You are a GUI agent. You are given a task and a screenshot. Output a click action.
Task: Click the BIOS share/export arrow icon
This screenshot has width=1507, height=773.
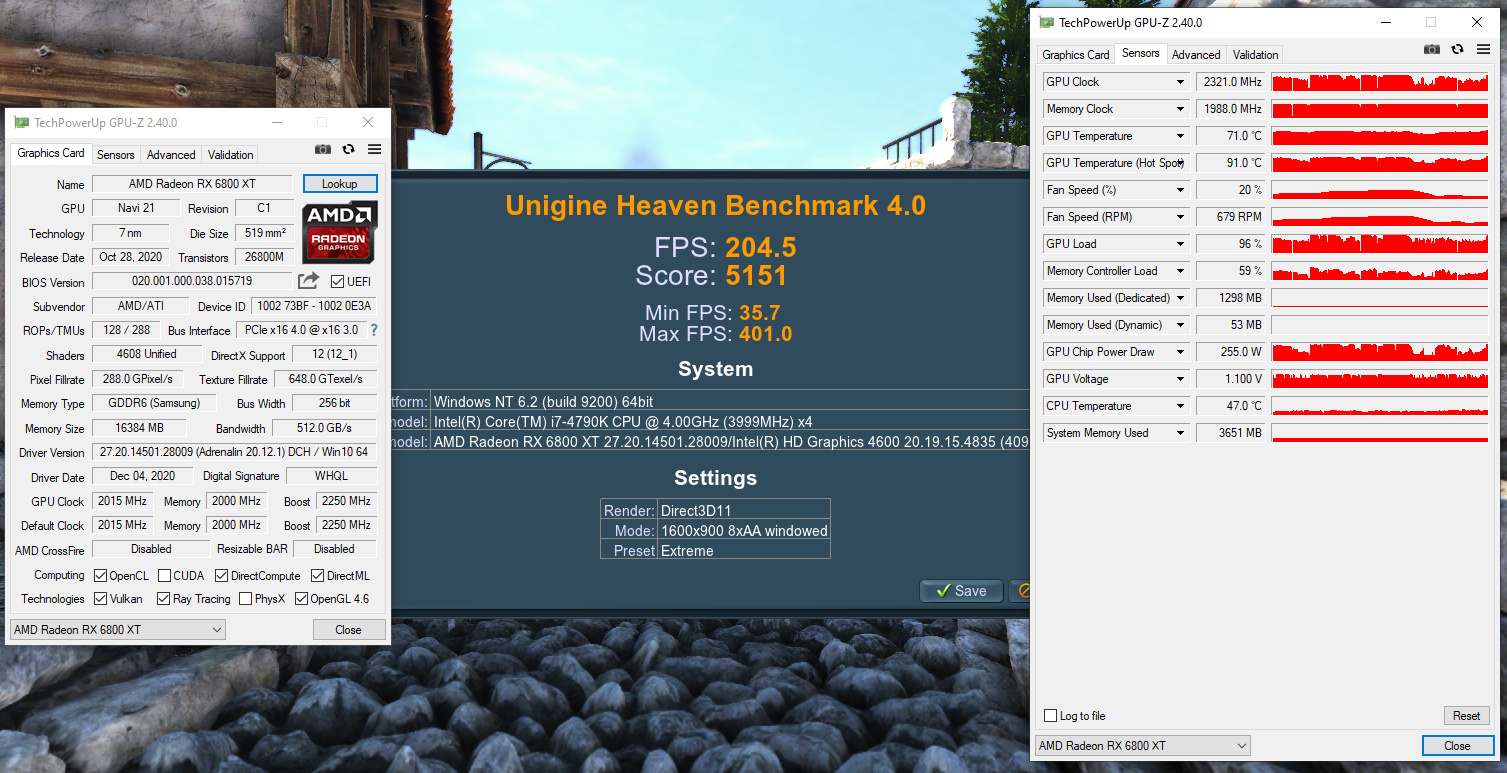click(x=309, y=281)
